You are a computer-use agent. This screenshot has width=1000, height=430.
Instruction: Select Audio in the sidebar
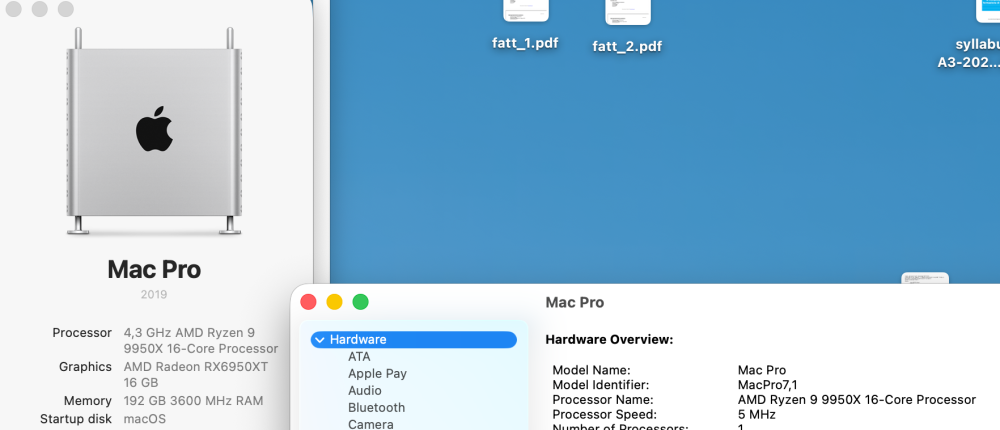(365, 390)
